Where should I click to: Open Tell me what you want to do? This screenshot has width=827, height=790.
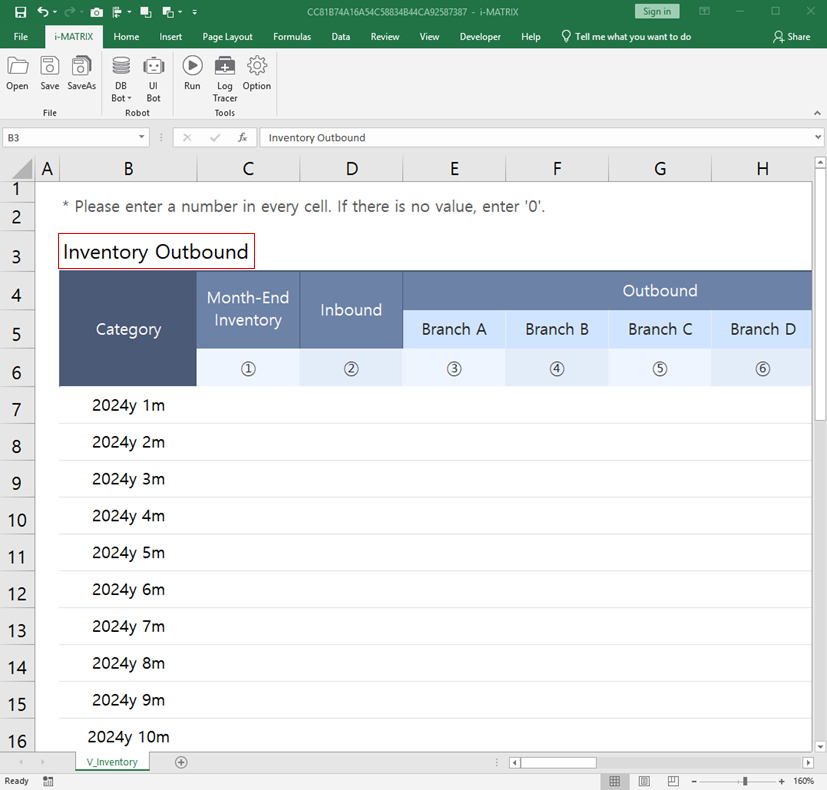tap(632, 36)
